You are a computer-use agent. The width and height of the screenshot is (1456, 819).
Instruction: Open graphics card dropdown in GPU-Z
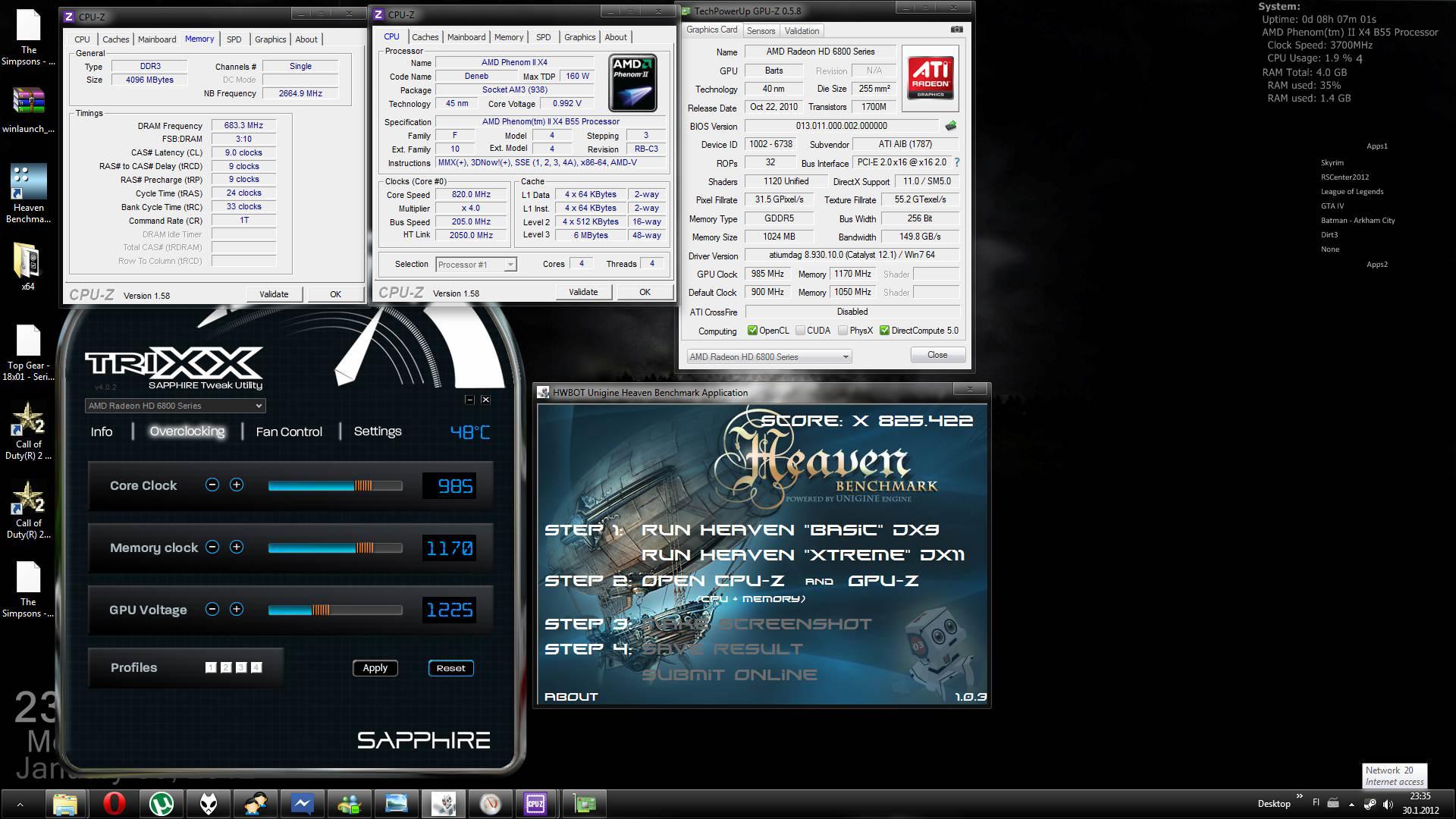coord(769,356)
